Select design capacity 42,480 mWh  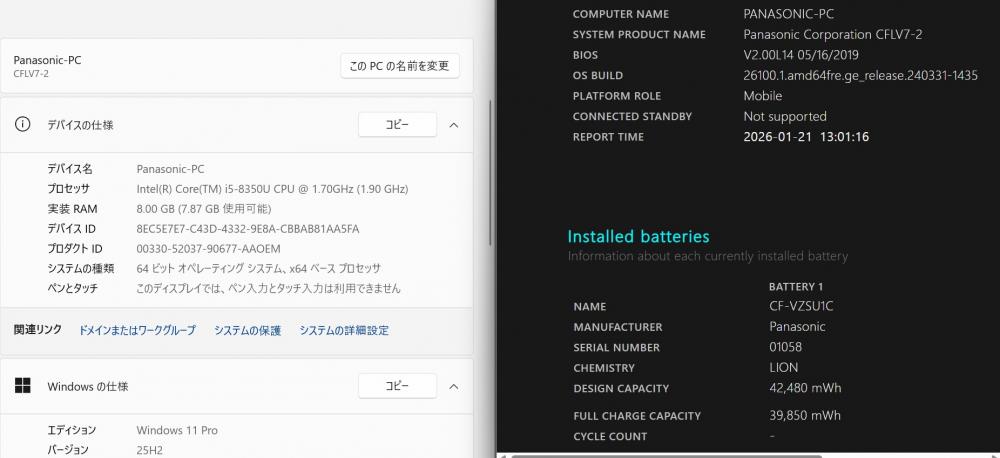805,388
